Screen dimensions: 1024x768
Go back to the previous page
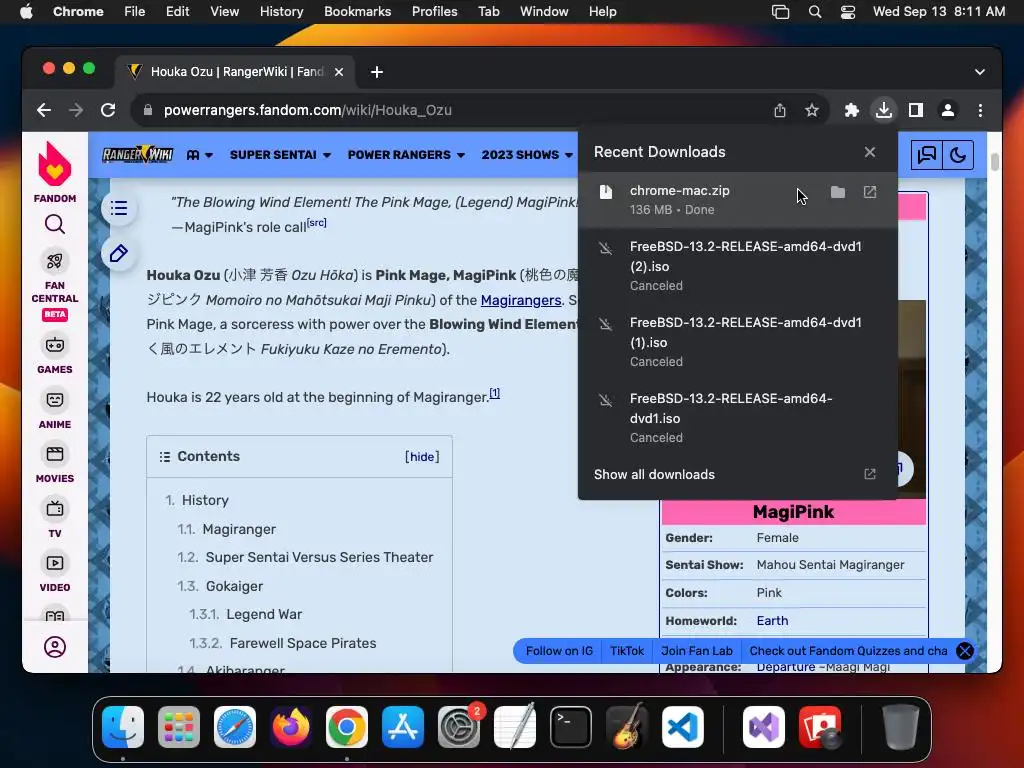[x=44, y=110]
